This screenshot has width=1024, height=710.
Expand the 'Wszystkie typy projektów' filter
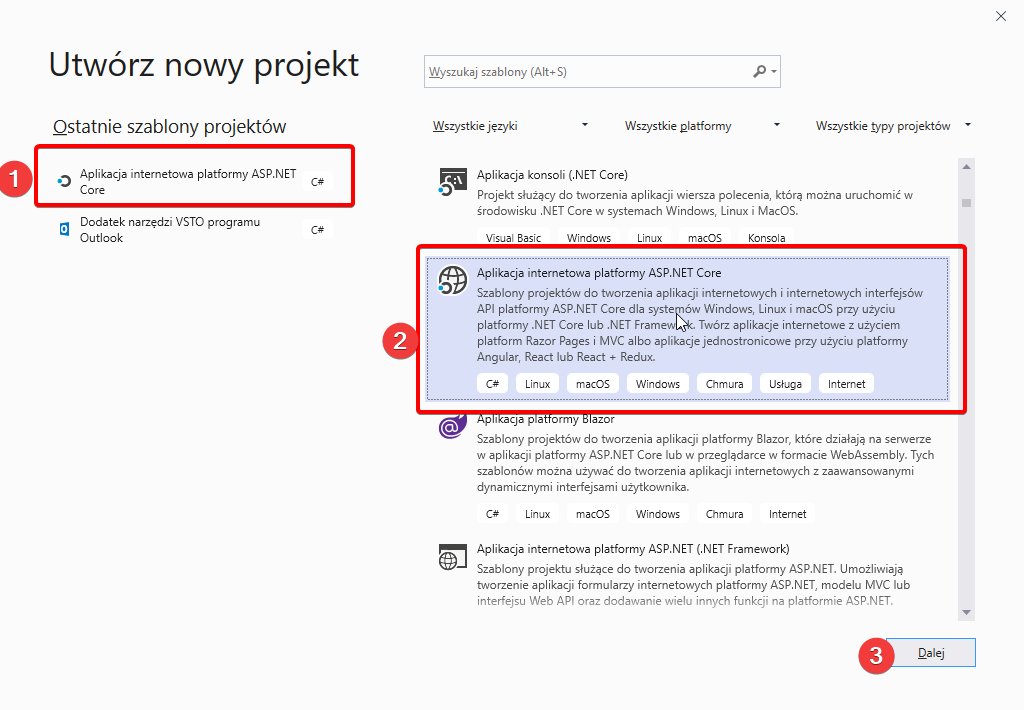click(895, 126)
